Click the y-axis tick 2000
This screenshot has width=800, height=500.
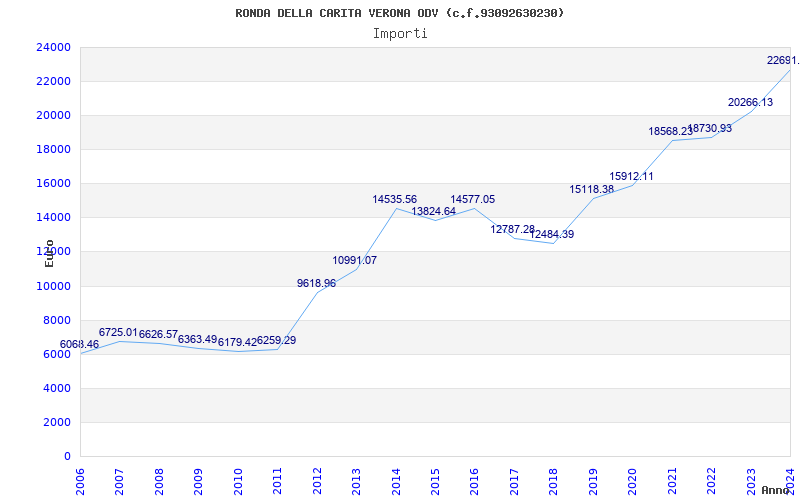point(57,422)
